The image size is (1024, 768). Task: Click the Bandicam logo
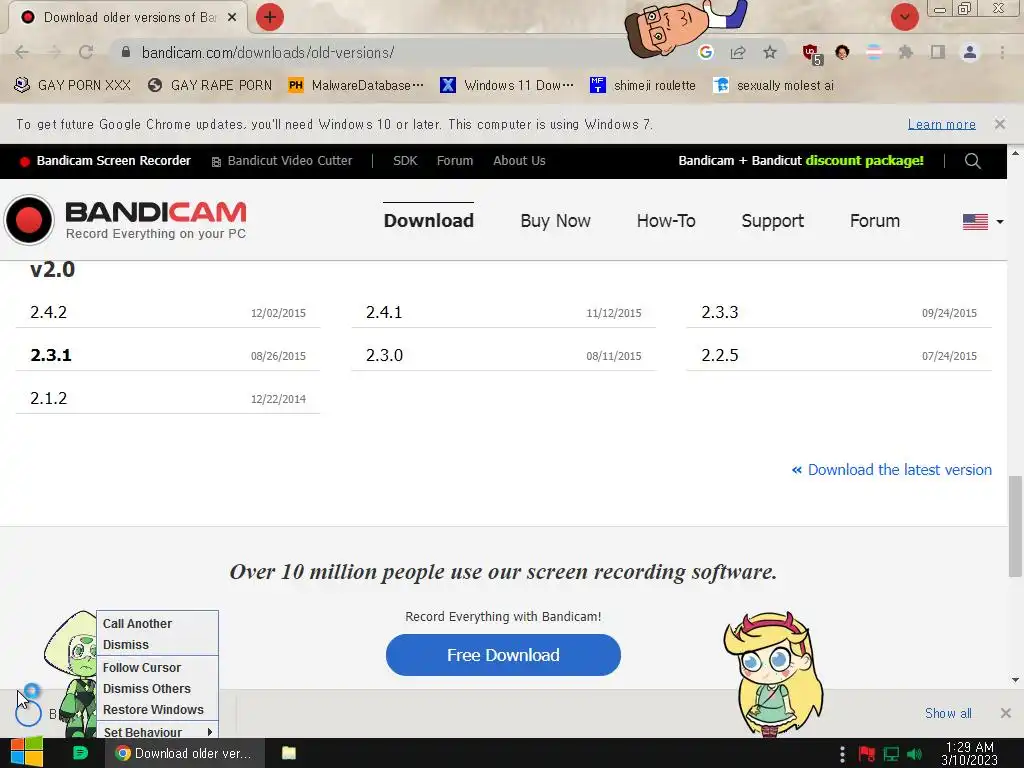click(x=125, y=220)
